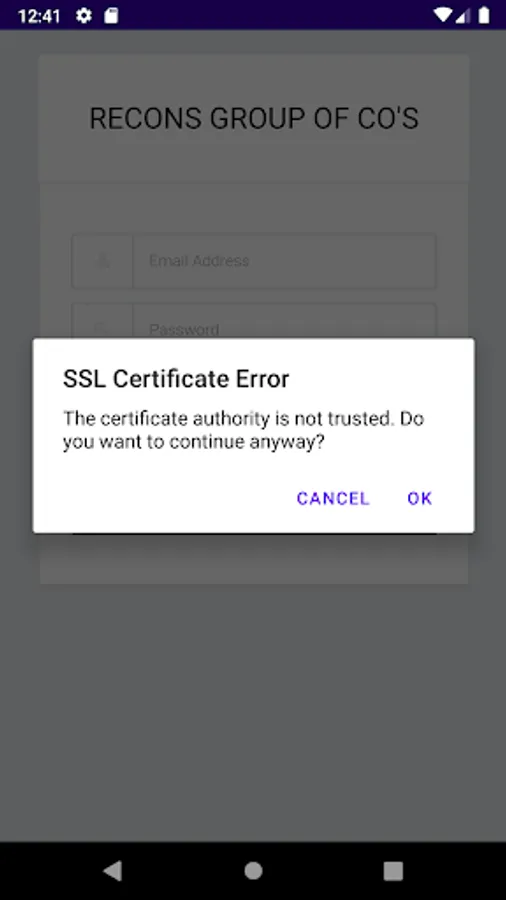
Task: Tap the Android home circle button
Action: pos(253,871)
